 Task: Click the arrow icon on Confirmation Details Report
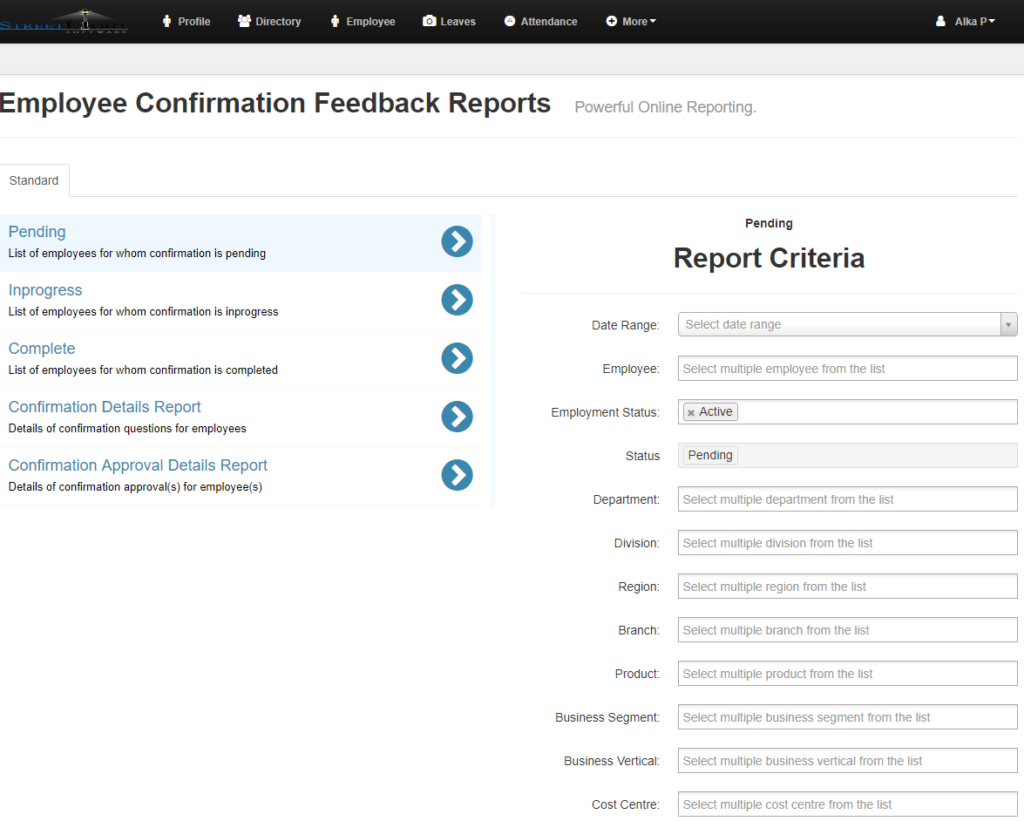tap(457, 417)
